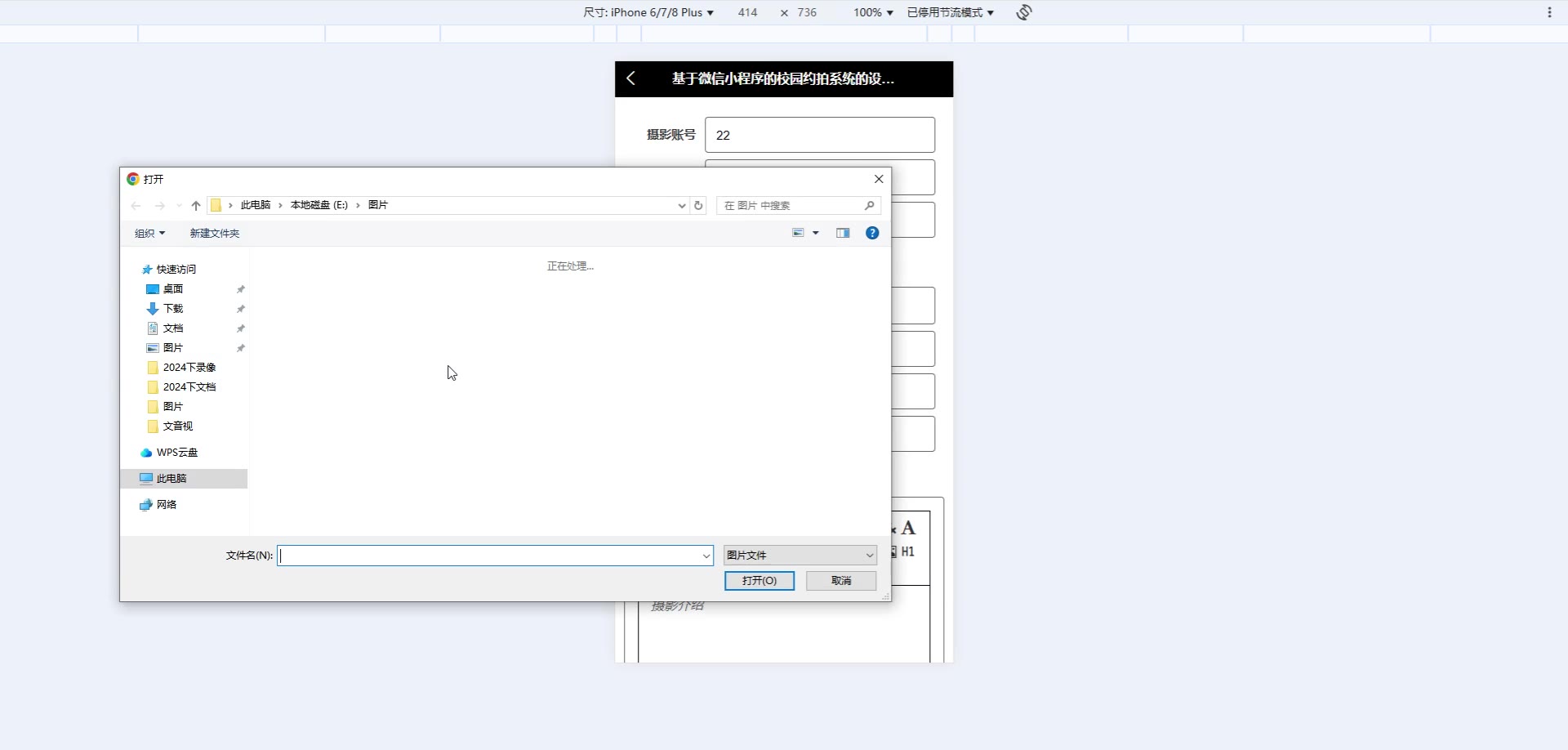Expand the file name combo box arrow
Screen dimensions: 1568x750
coord(706,556)
